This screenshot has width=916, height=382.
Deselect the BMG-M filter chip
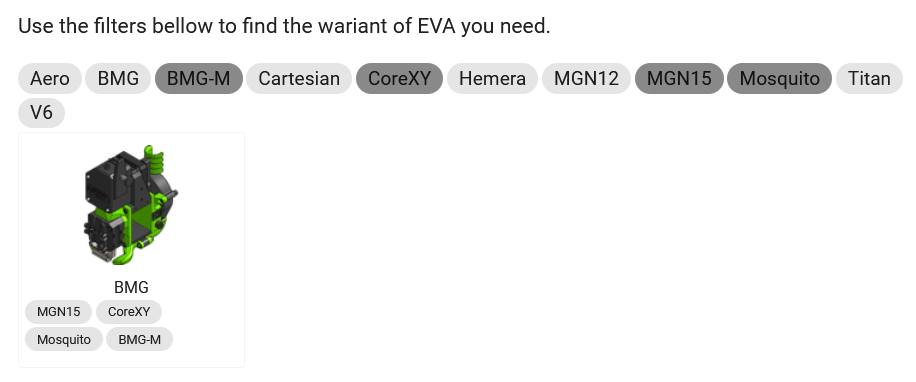[199, 78]
